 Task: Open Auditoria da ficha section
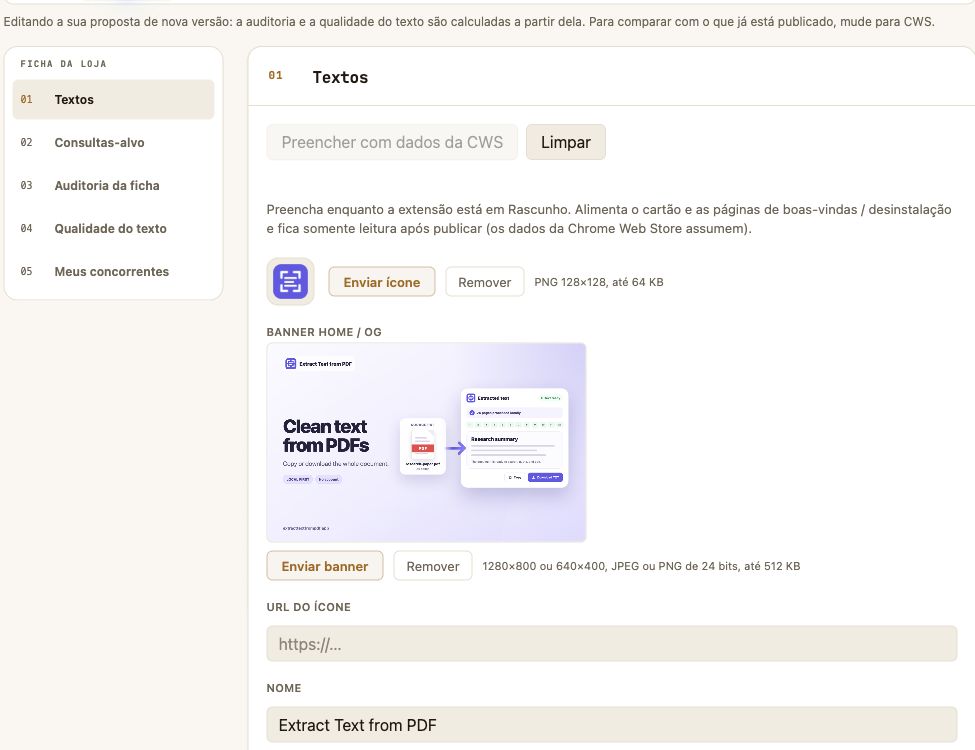[113, 185]
